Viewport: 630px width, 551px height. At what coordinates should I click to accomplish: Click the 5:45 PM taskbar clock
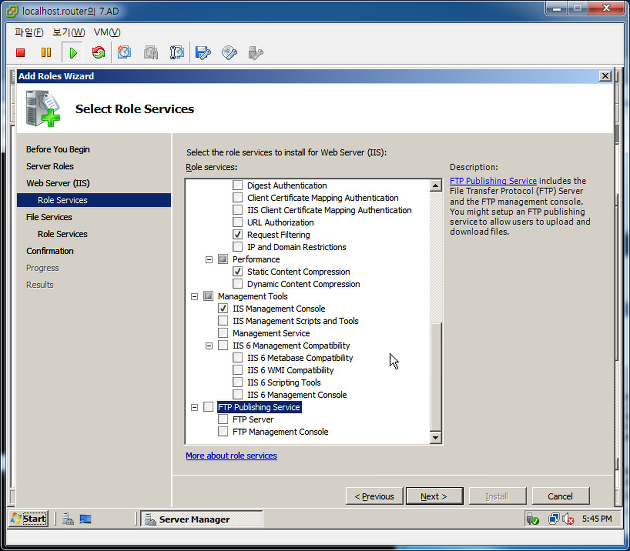(597, 519)
